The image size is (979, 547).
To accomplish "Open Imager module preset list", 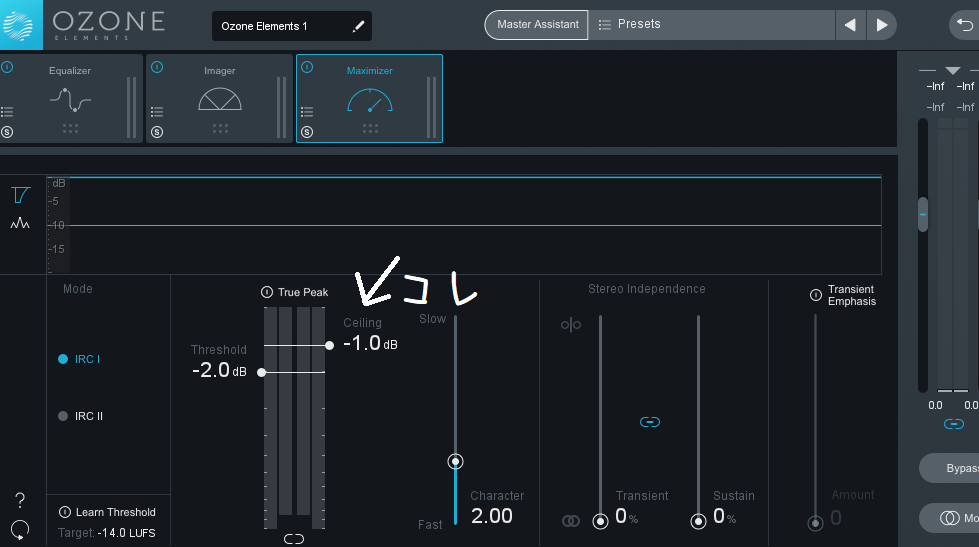I will [x=157, y=112].
